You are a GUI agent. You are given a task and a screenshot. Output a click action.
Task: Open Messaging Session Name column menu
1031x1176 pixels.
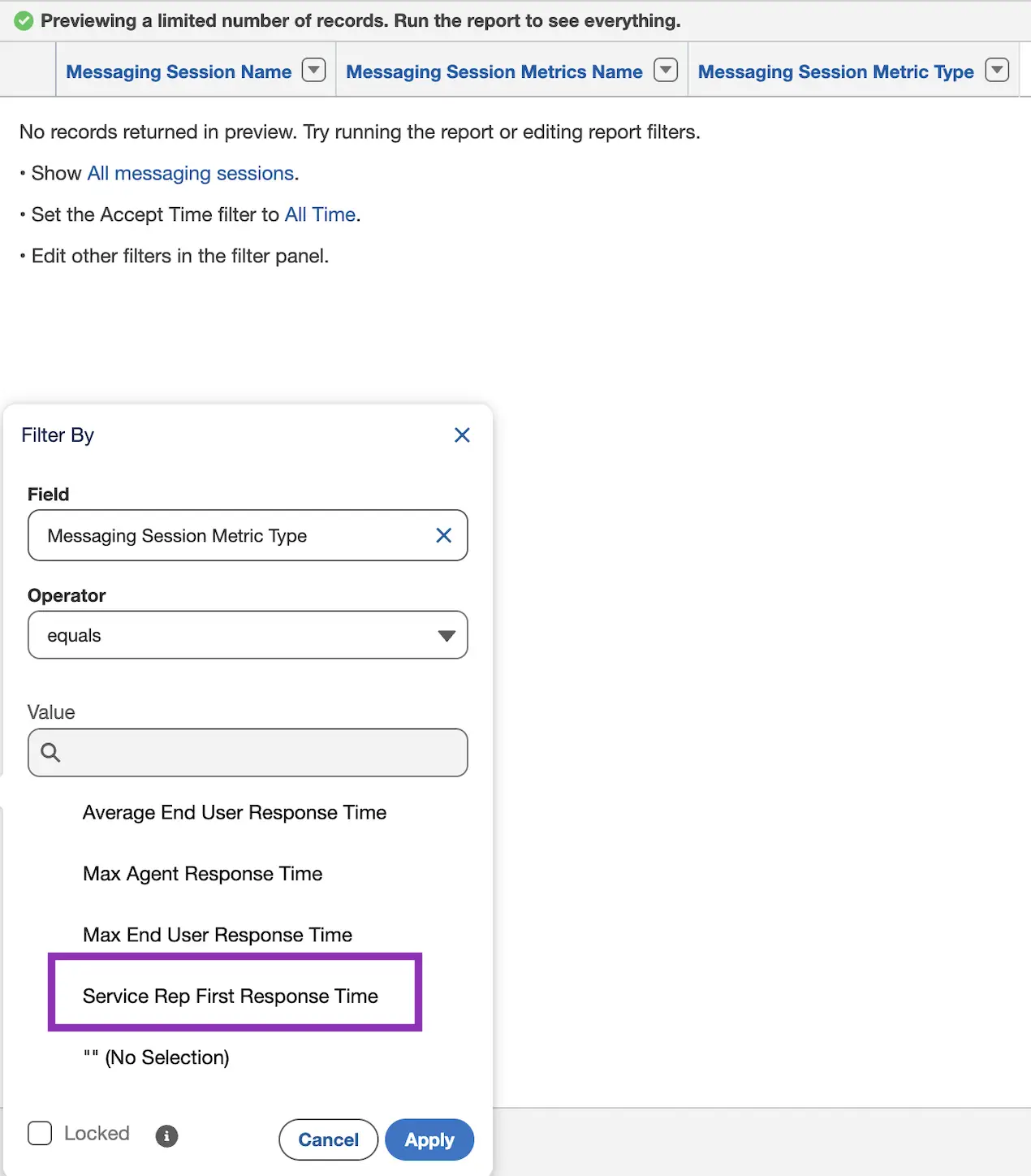point(313,71)
